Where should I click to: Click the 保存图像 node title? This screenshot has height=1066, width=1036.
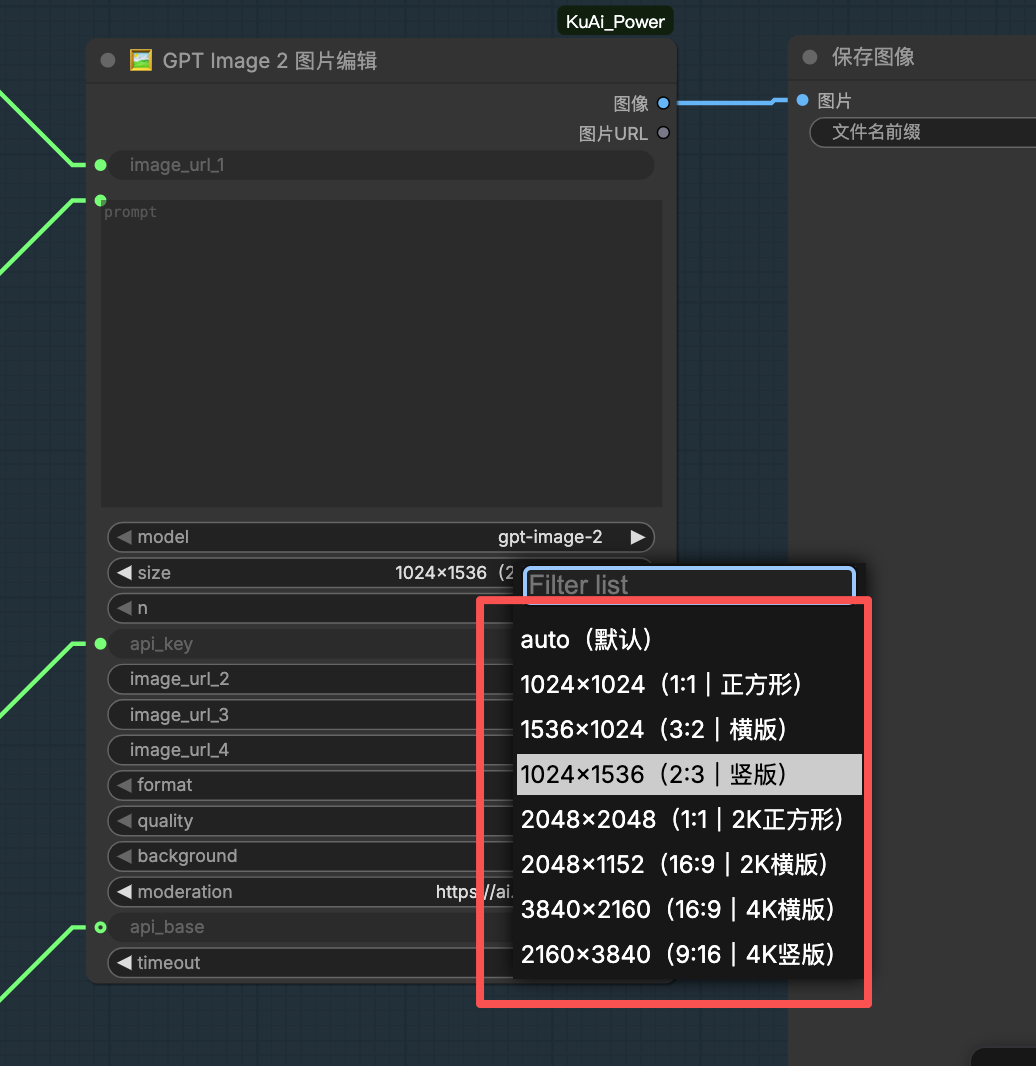click(873, 57)
